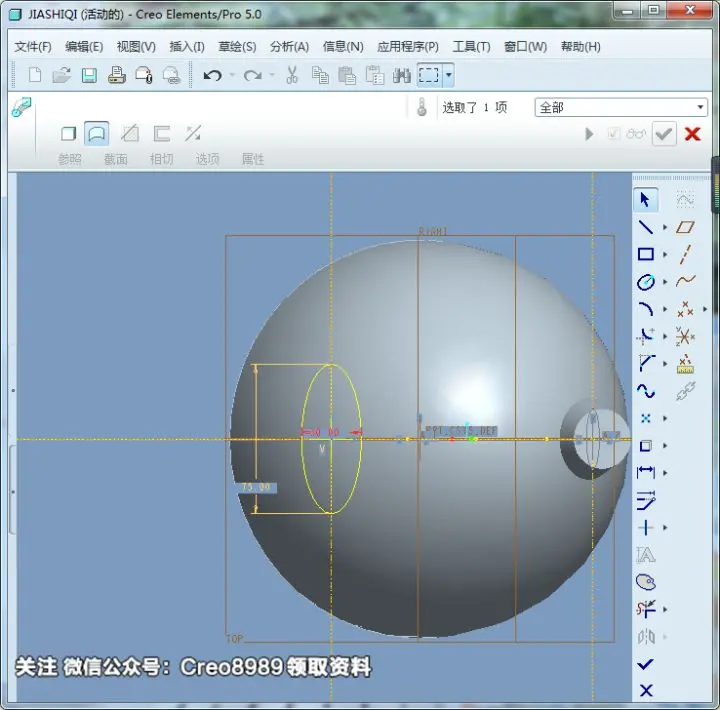
Task: Open the 全部 filter dropdown
Action: 621,107
